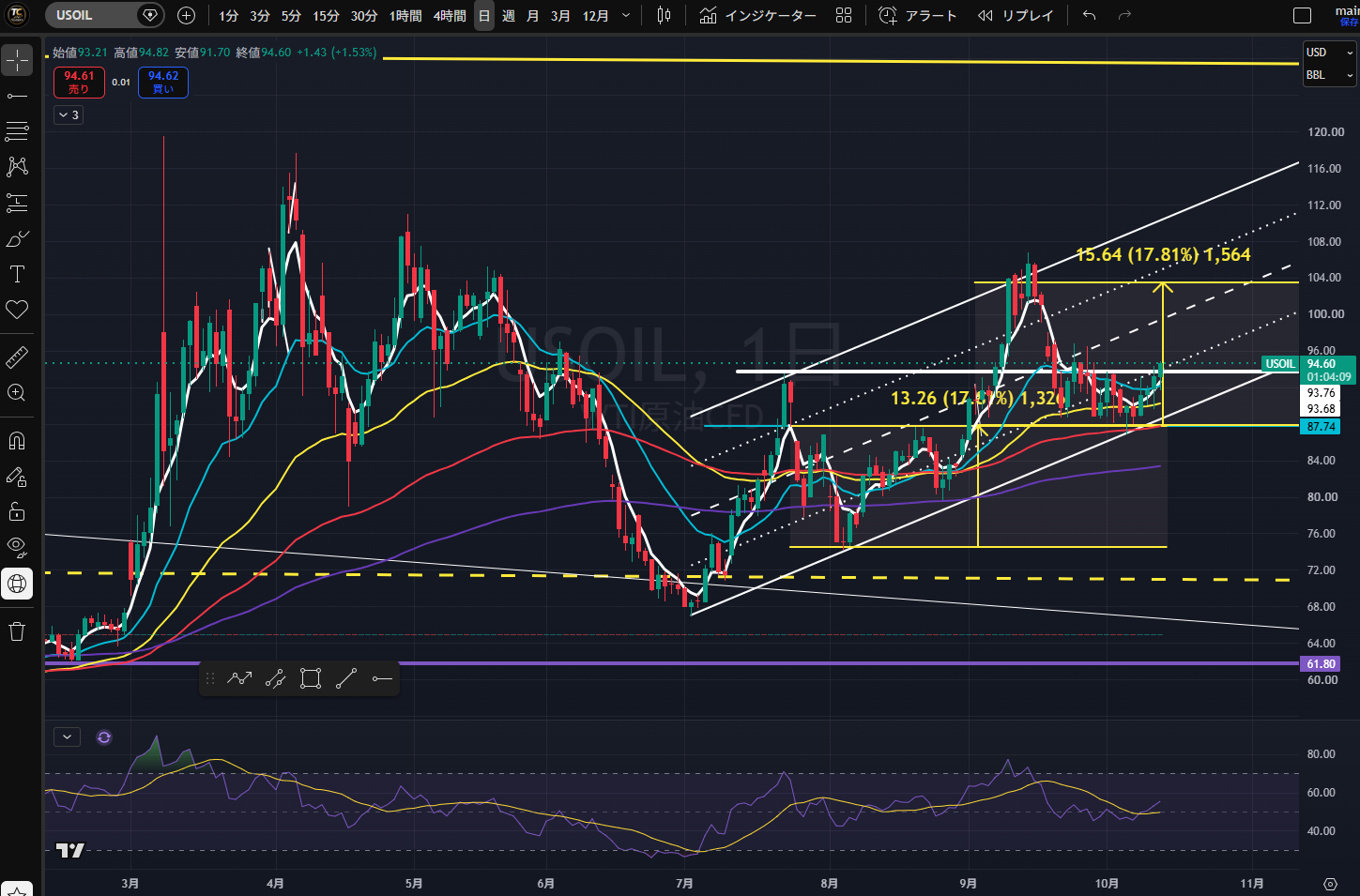Select the brush drawing tool

17,238
